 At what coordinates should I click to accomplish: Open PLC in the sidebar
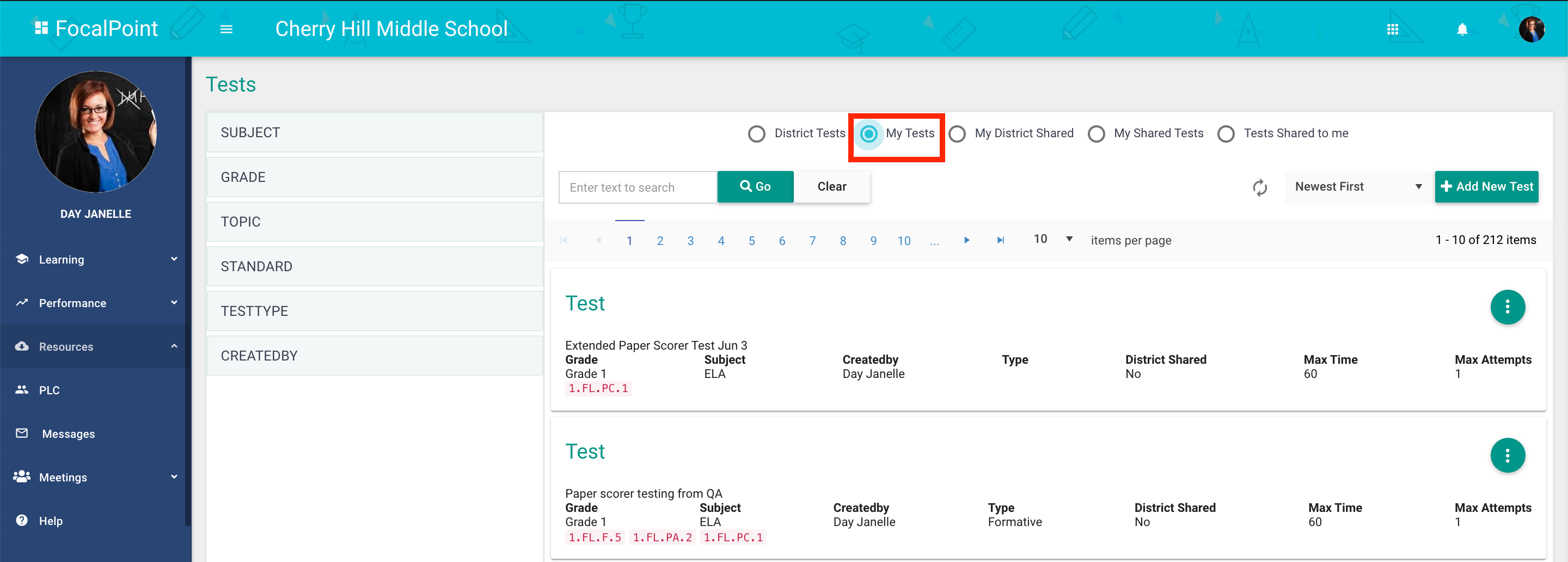point(50,390)
